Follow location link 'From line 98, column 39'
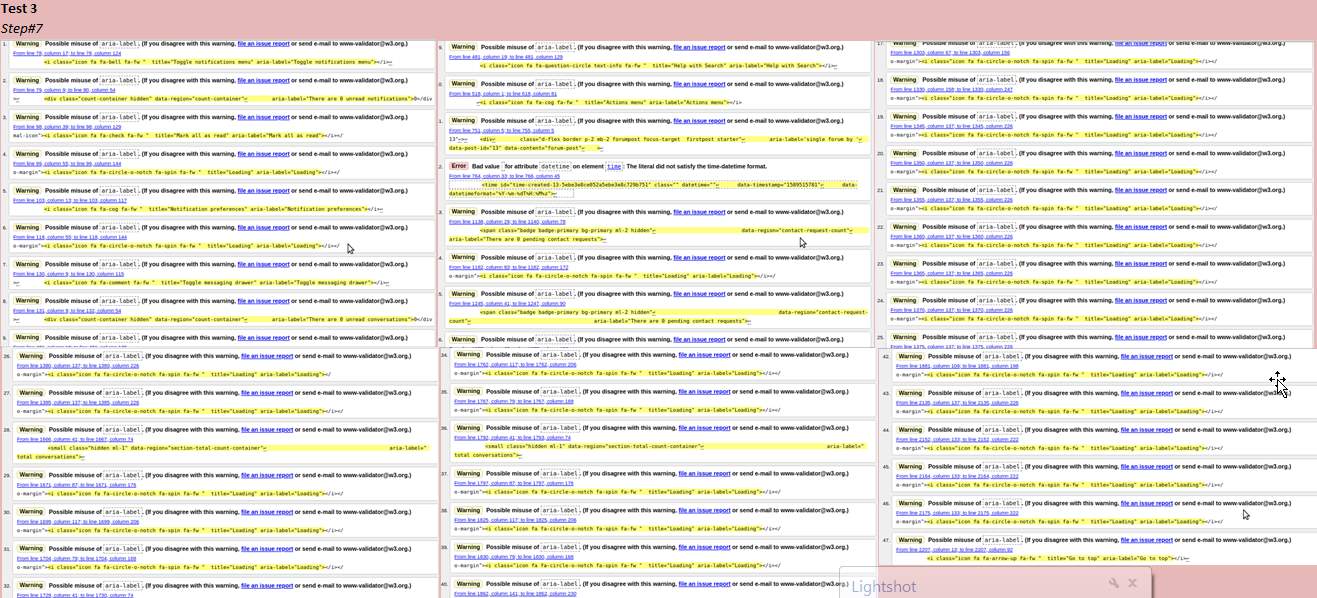 [67, 127]
